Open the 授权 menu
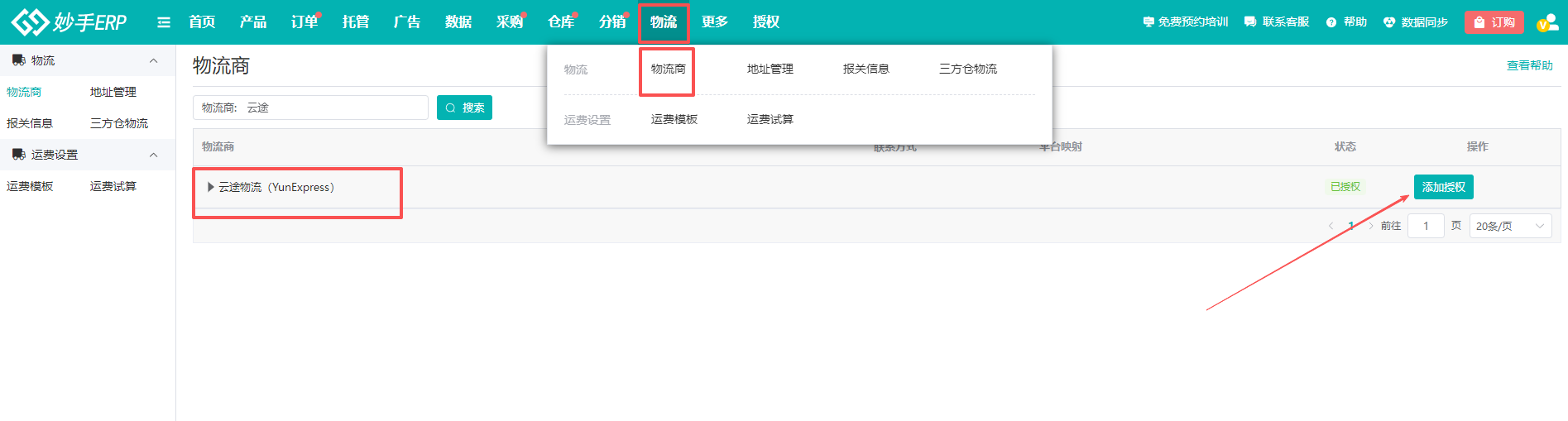Screen dimensions: 1568x421 click(x=766, y=22)
